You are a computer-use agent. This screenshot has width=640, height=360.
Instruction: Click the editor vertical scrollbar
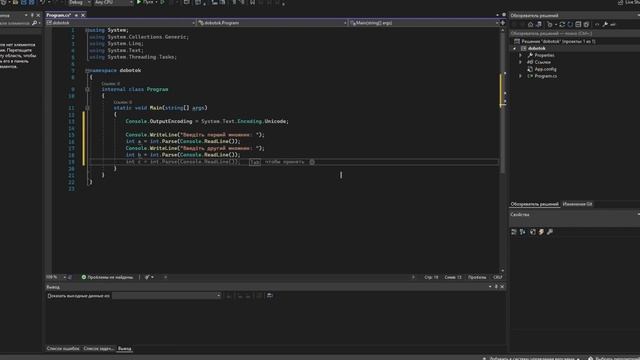(503, 102)
